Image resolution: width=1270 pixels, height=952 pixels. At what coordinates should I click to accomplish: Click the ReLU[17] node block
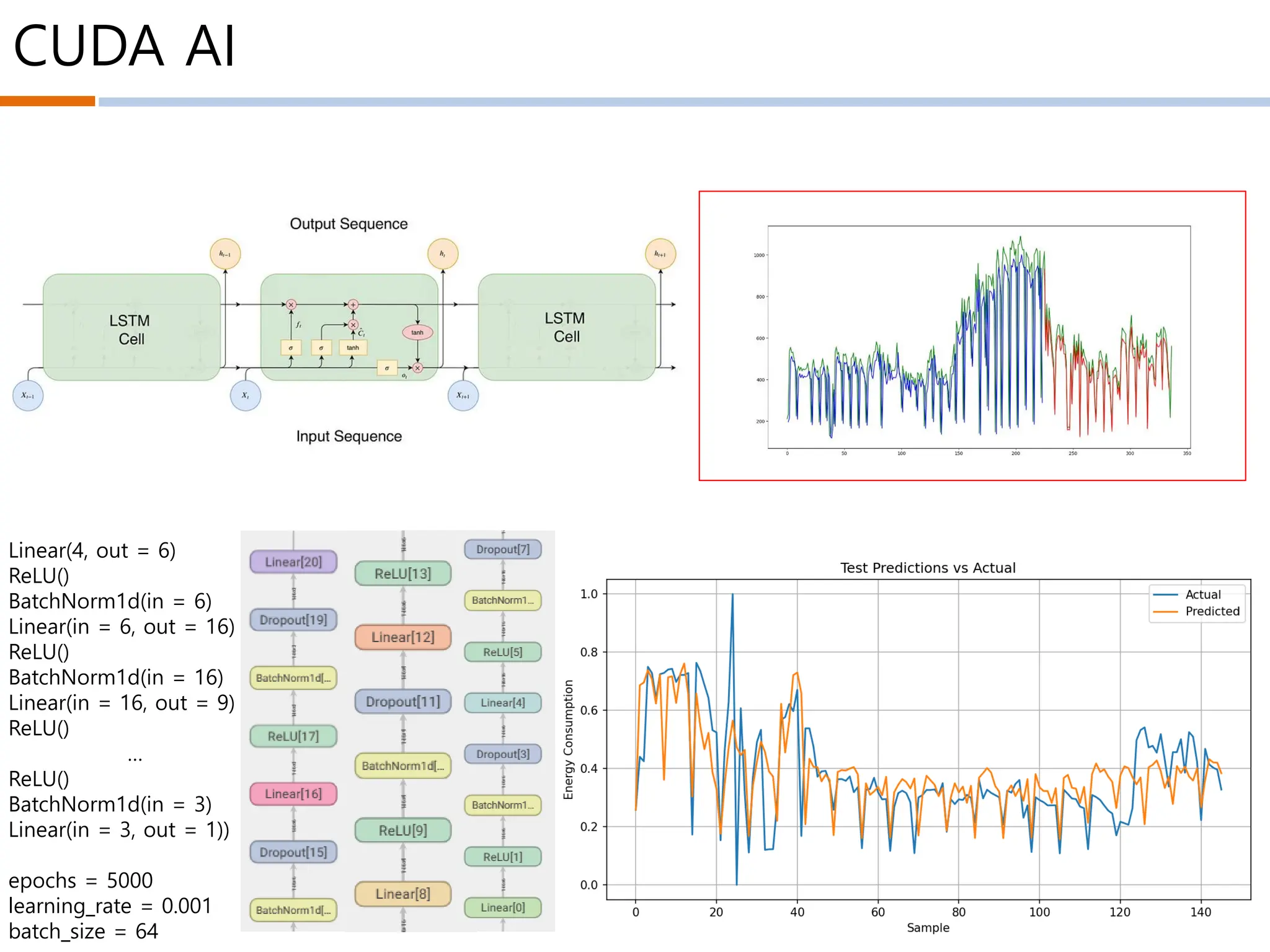click(x=293, y=736)
